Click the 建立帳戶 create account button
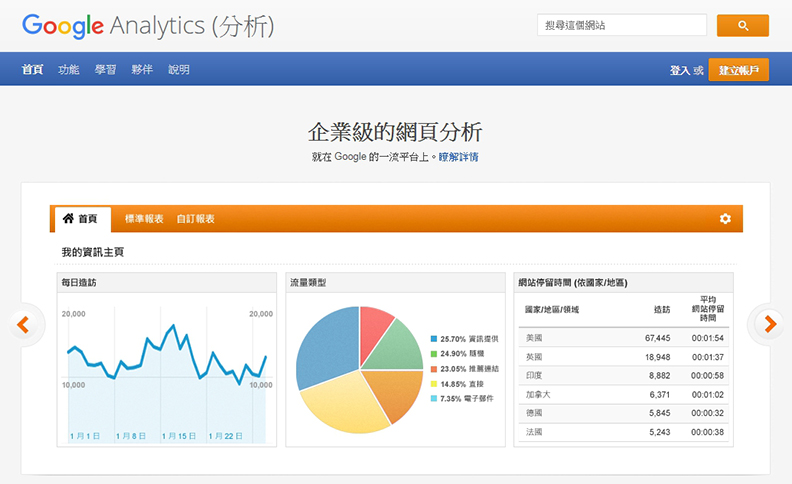The height and width of the screenshot is (484, 792). (x=738, y=70)
